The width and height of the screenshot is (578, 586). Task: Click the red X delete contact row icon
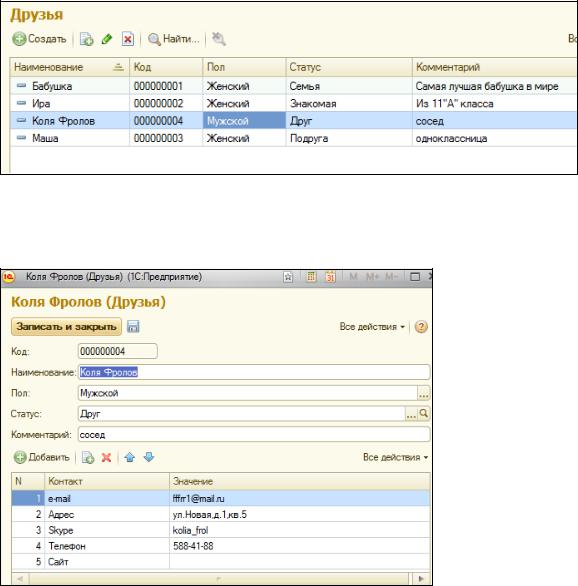click(106, 457)
